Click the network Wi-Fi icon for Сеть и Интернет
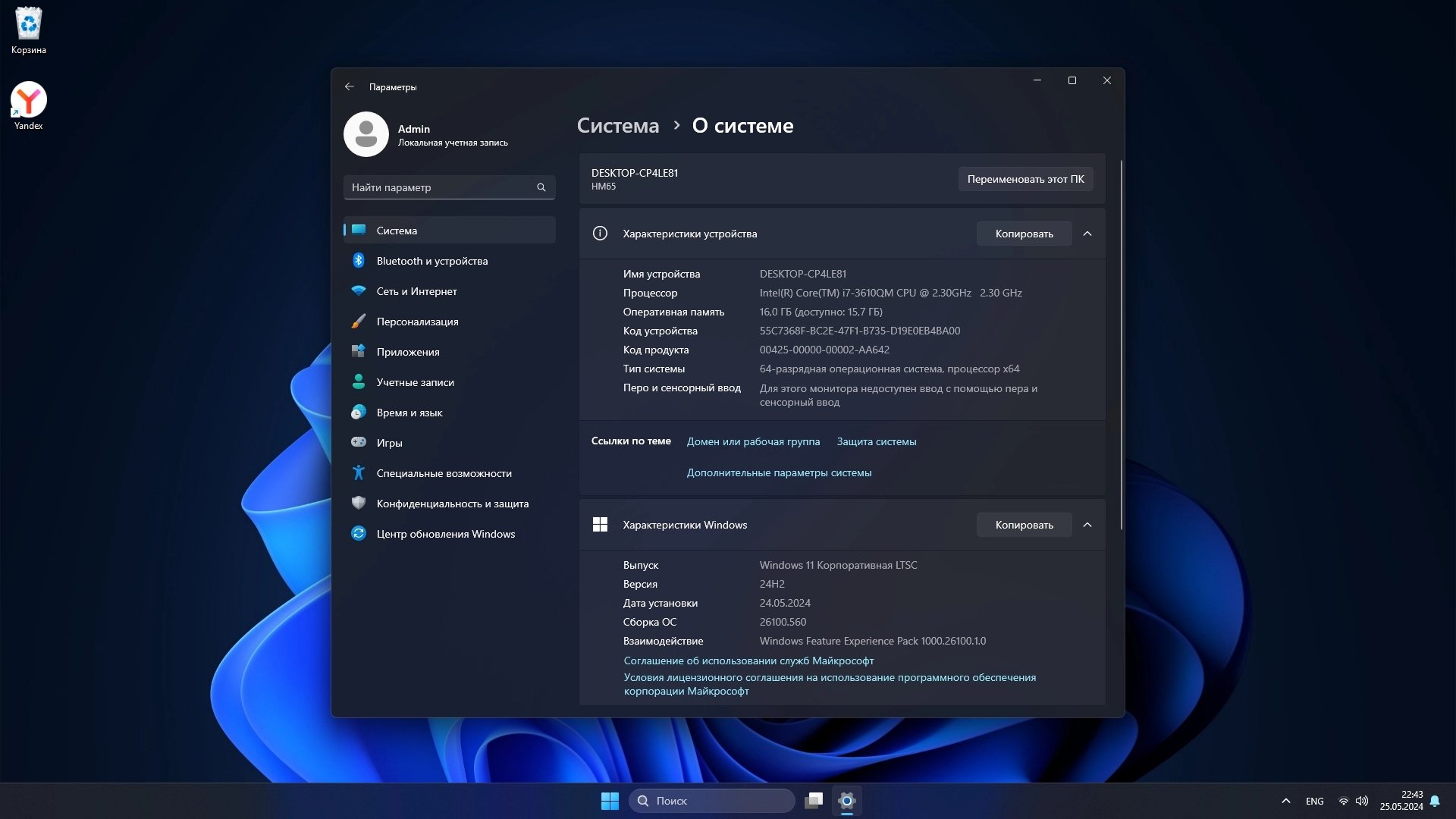 [359, 291]
